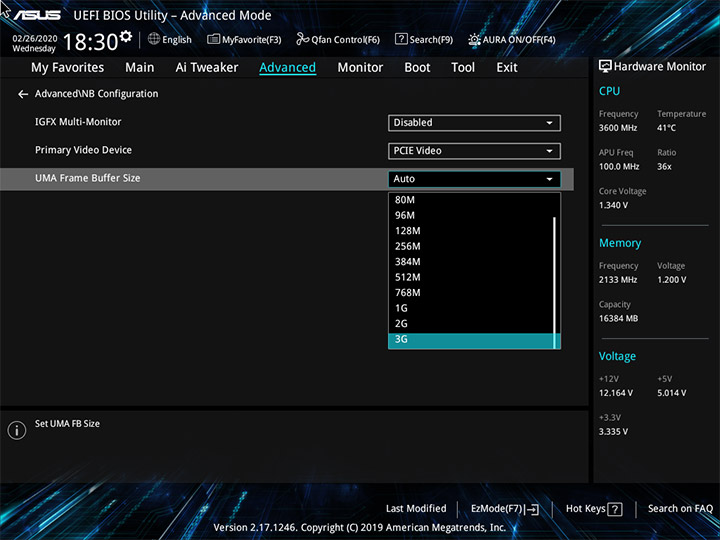Select the Advanced tab

287,68
